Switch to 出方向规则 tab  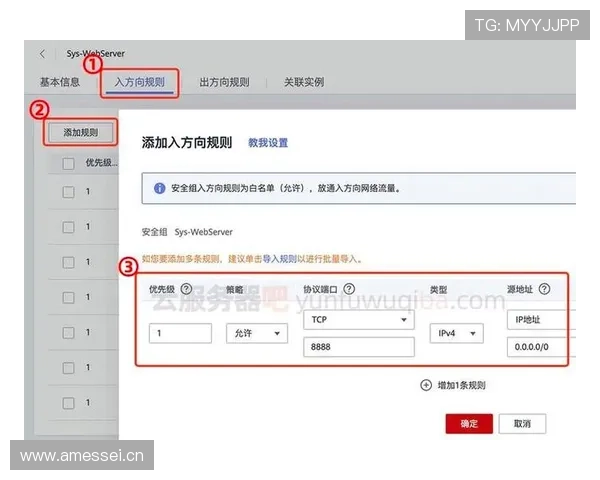(224, 82)
